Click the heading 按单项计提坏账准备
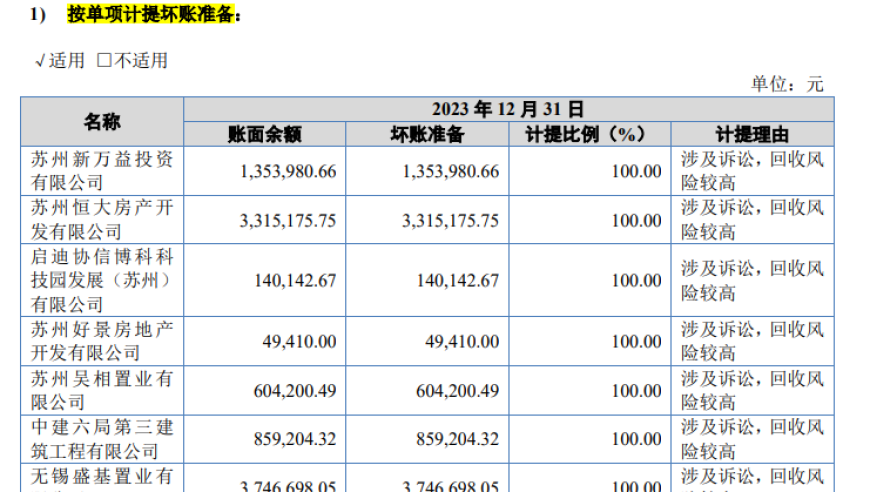 pos(153,16)
